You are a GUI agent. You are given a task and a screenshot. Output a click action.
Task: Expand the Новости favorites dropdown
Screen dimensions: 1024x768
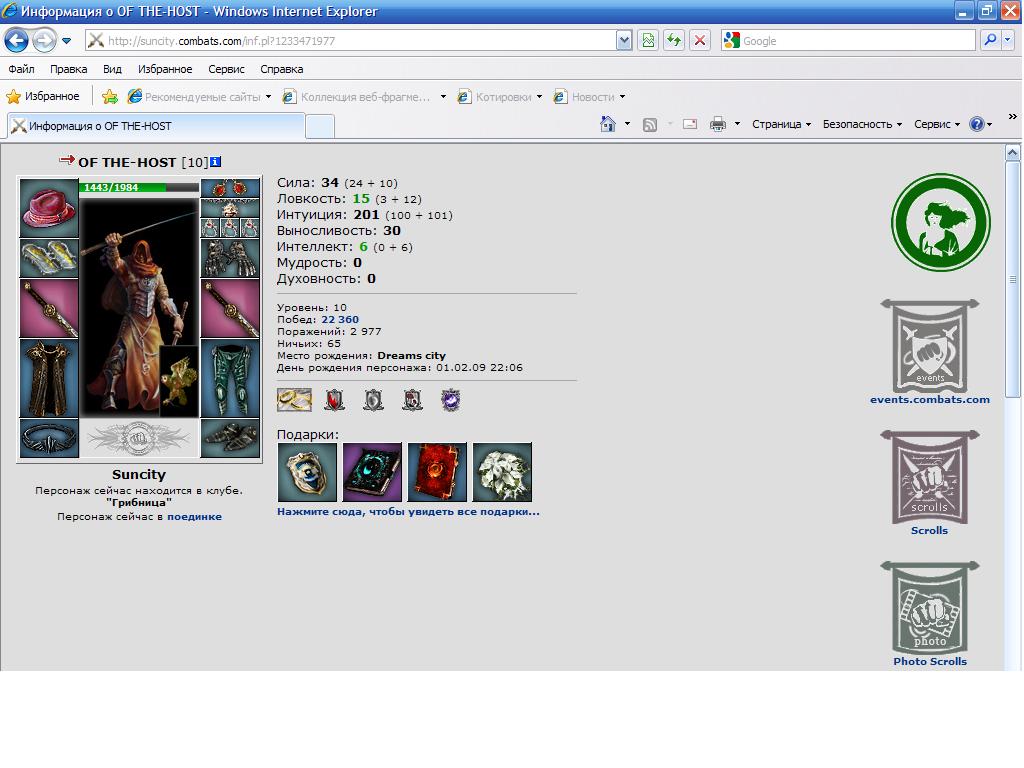pos(622,97)
